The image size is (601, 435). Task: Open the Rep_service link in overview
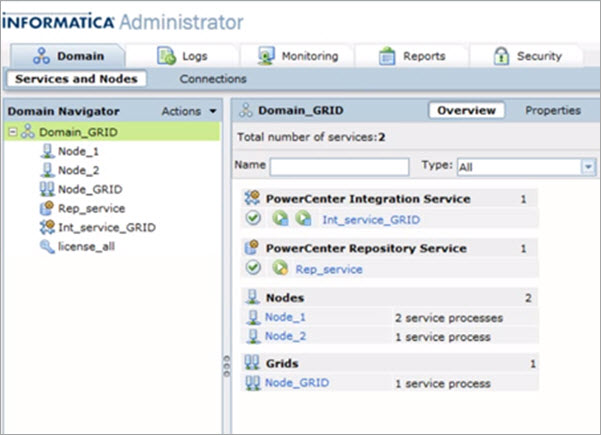tap(329, 269)
